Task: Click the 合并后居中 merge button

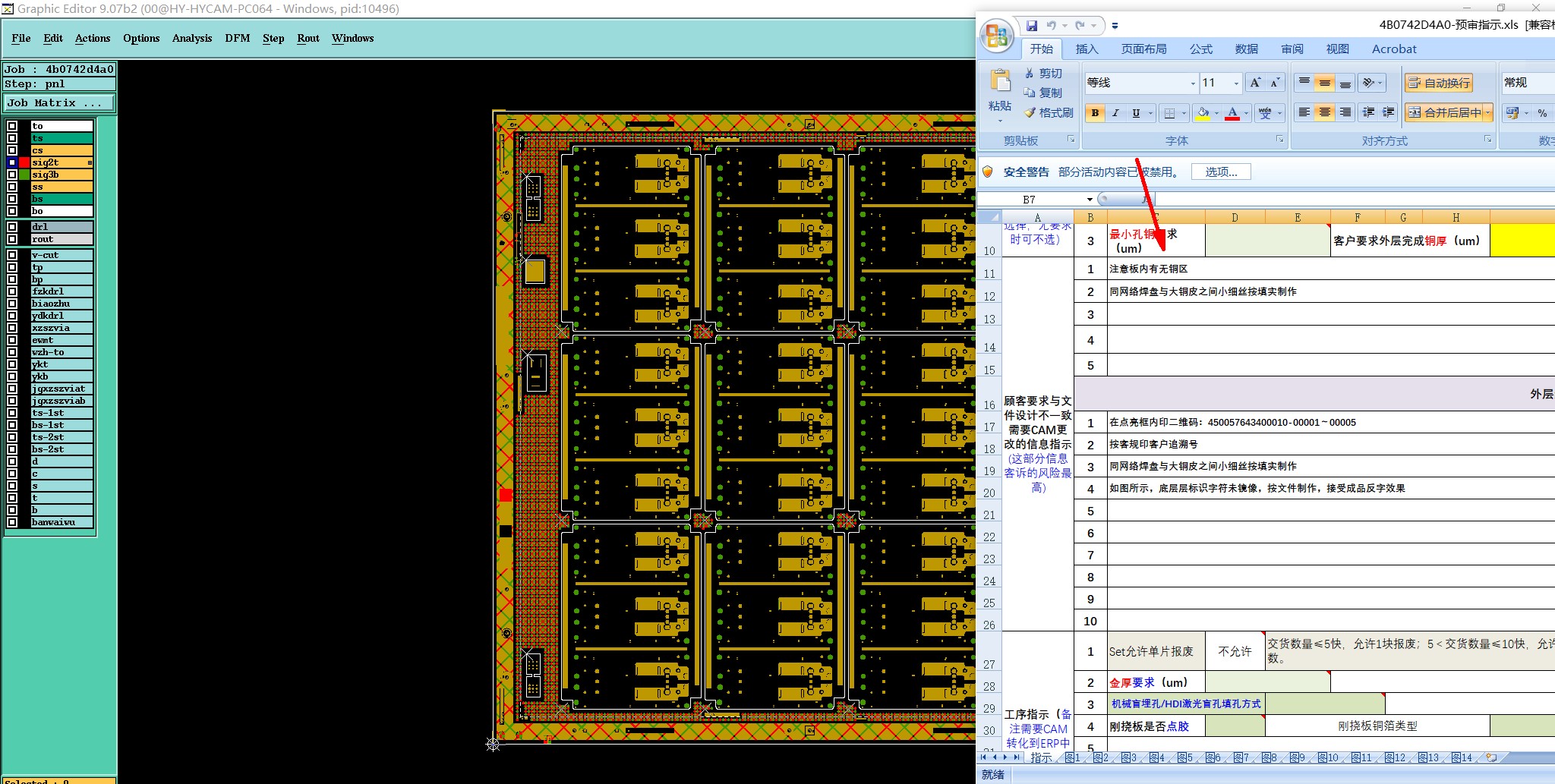Action: coord(1444,112)
